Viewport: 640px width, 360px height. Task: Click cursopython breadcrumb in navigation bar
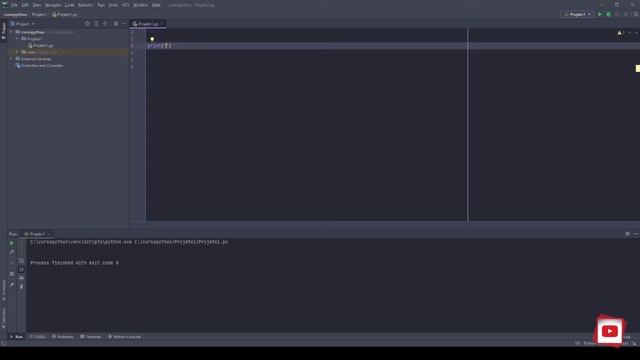tap(16, 15)
